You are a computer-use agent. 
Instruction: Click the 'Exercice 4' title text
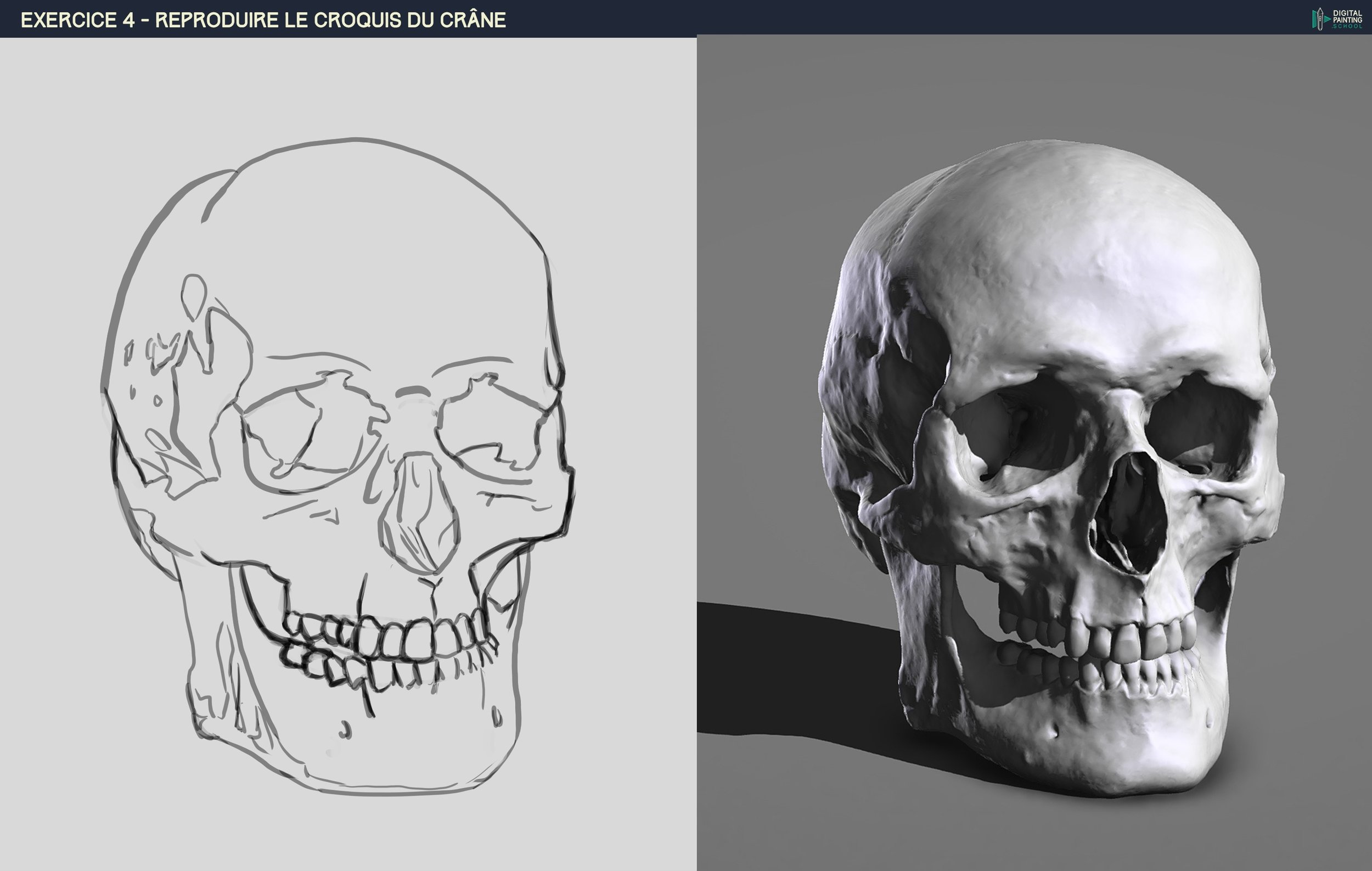[x=77, y=20]
